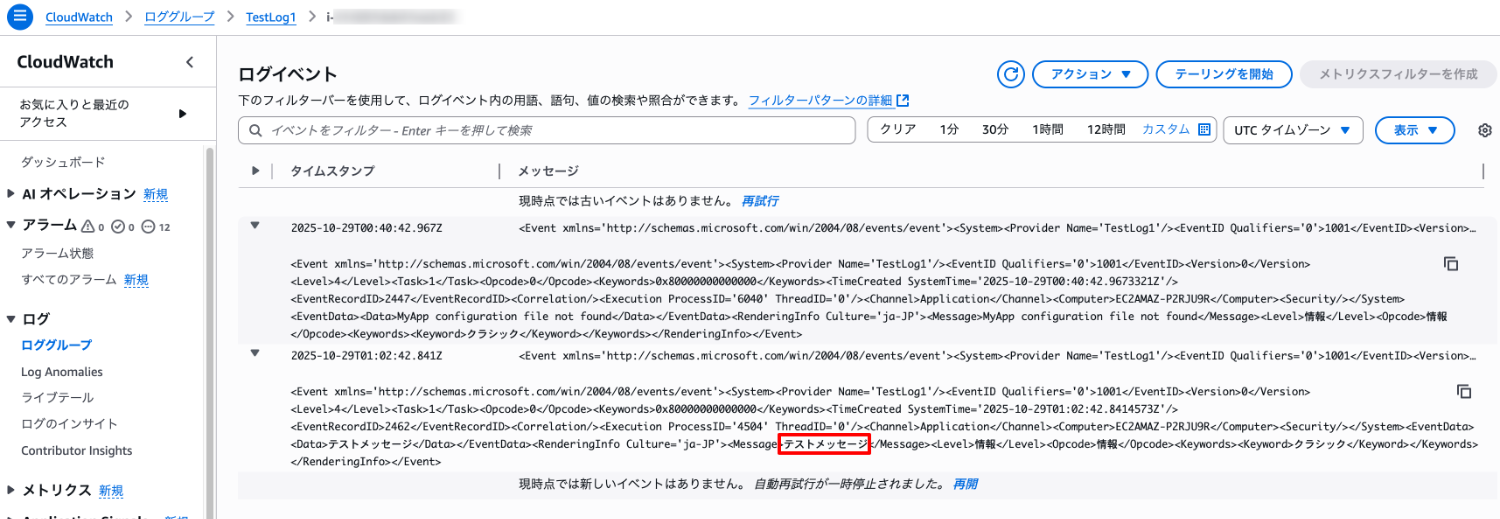Open the custom time range calendar icon

(x=1204, y=130)
